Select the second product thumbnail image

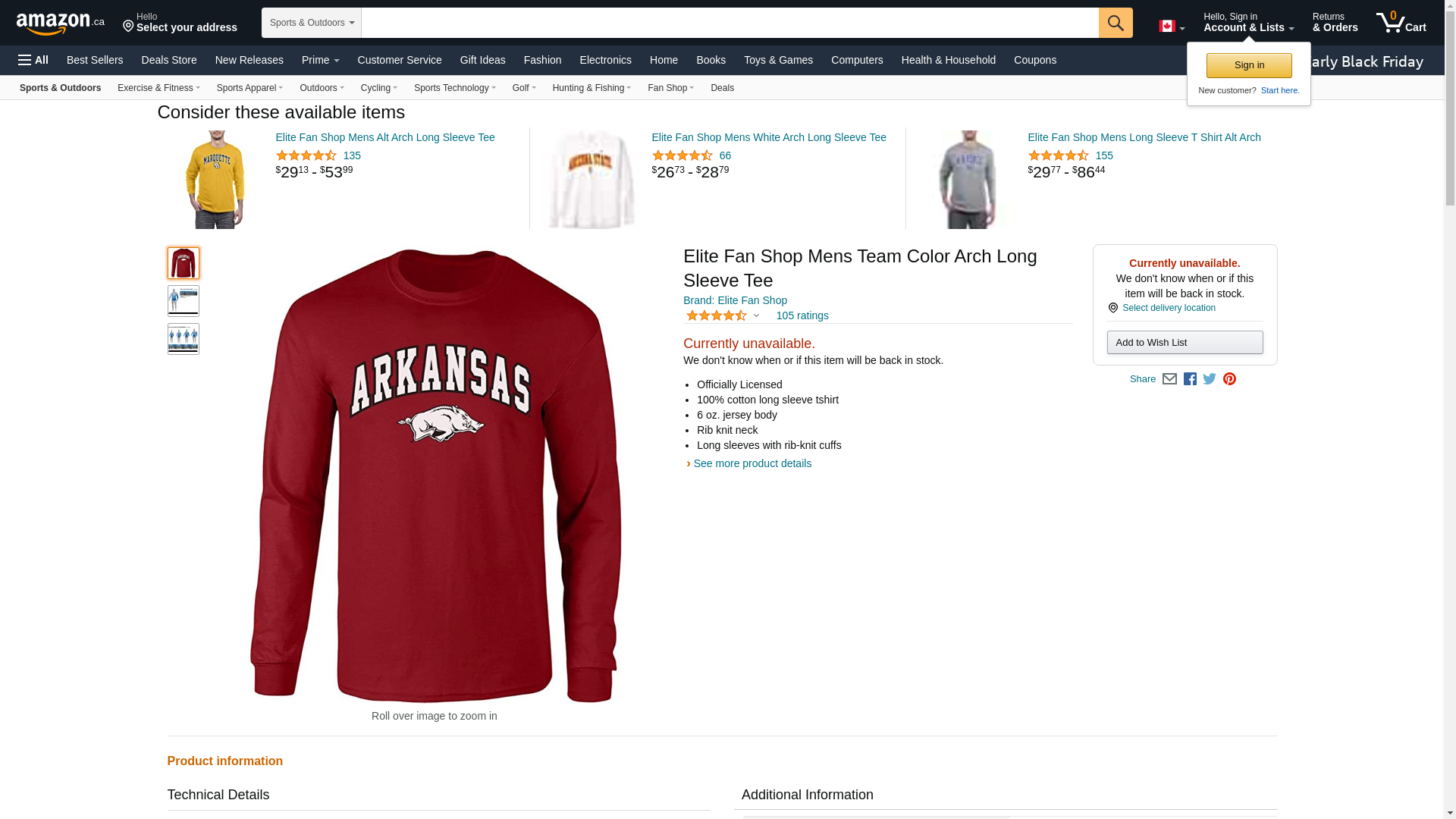tap(184, 301)
